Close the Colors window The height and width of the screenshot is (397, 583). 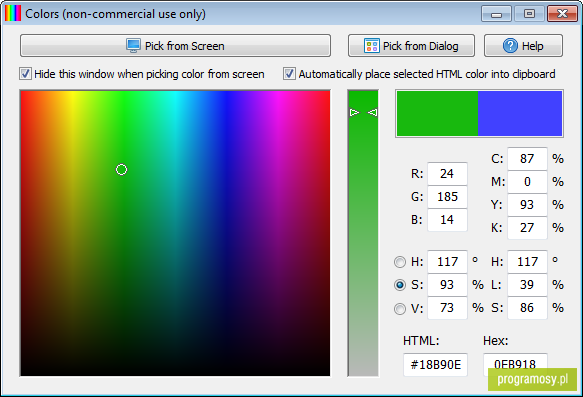point(563,14)
